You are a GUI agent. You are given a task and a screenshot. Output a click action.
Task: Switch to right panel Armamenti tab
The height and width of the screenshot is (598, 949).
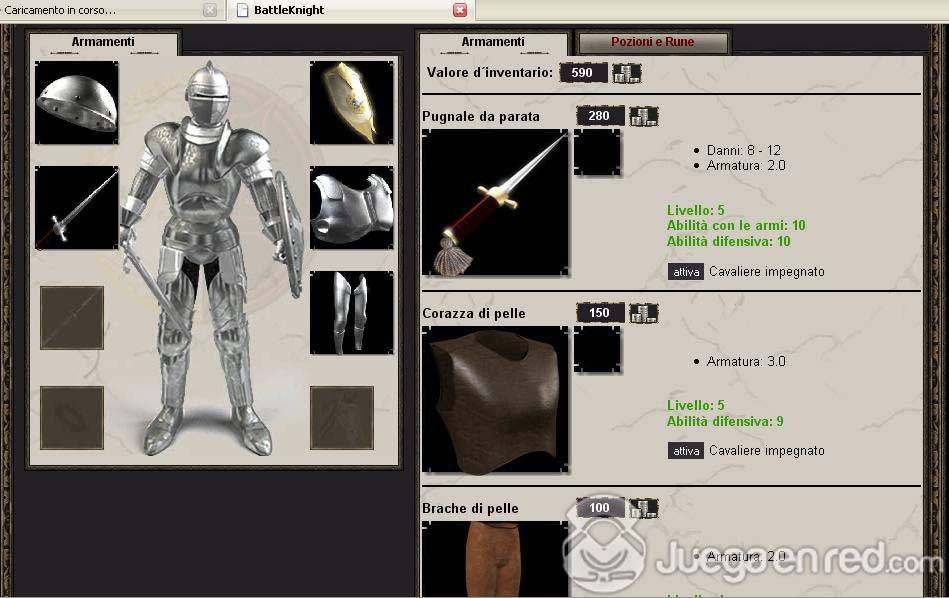pos(492,43)
